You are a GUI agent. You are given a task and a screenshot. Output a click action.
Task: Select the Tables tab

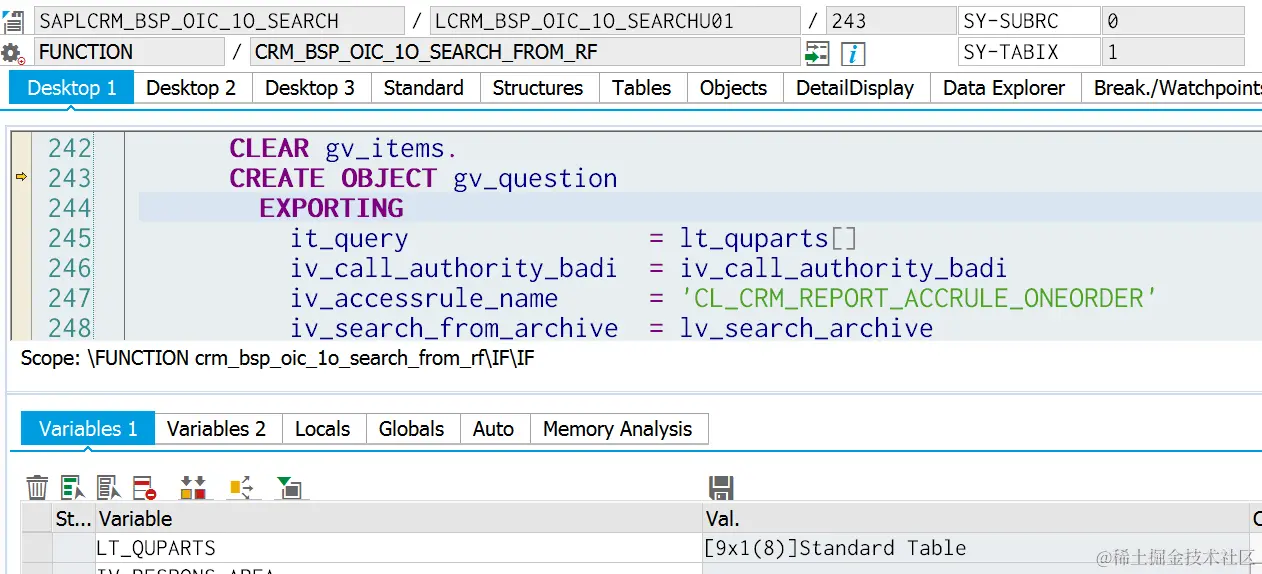(x=642, y=88)
